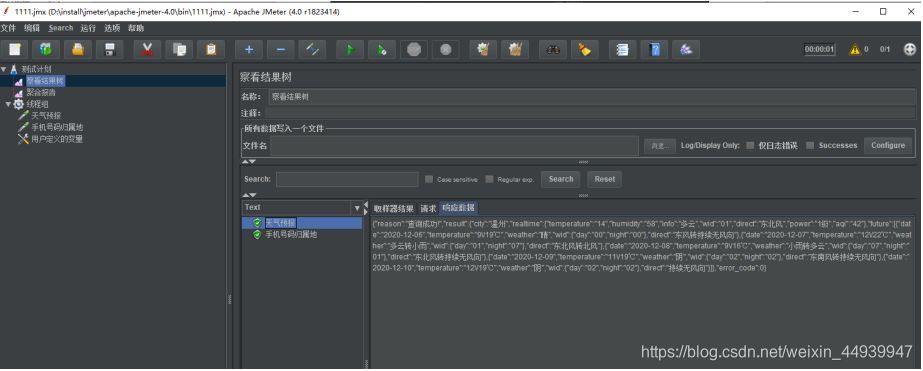Copy selected element using Copy icon
Screen dimensions: 923x371
pyautogui.click(x=179, y=49)
